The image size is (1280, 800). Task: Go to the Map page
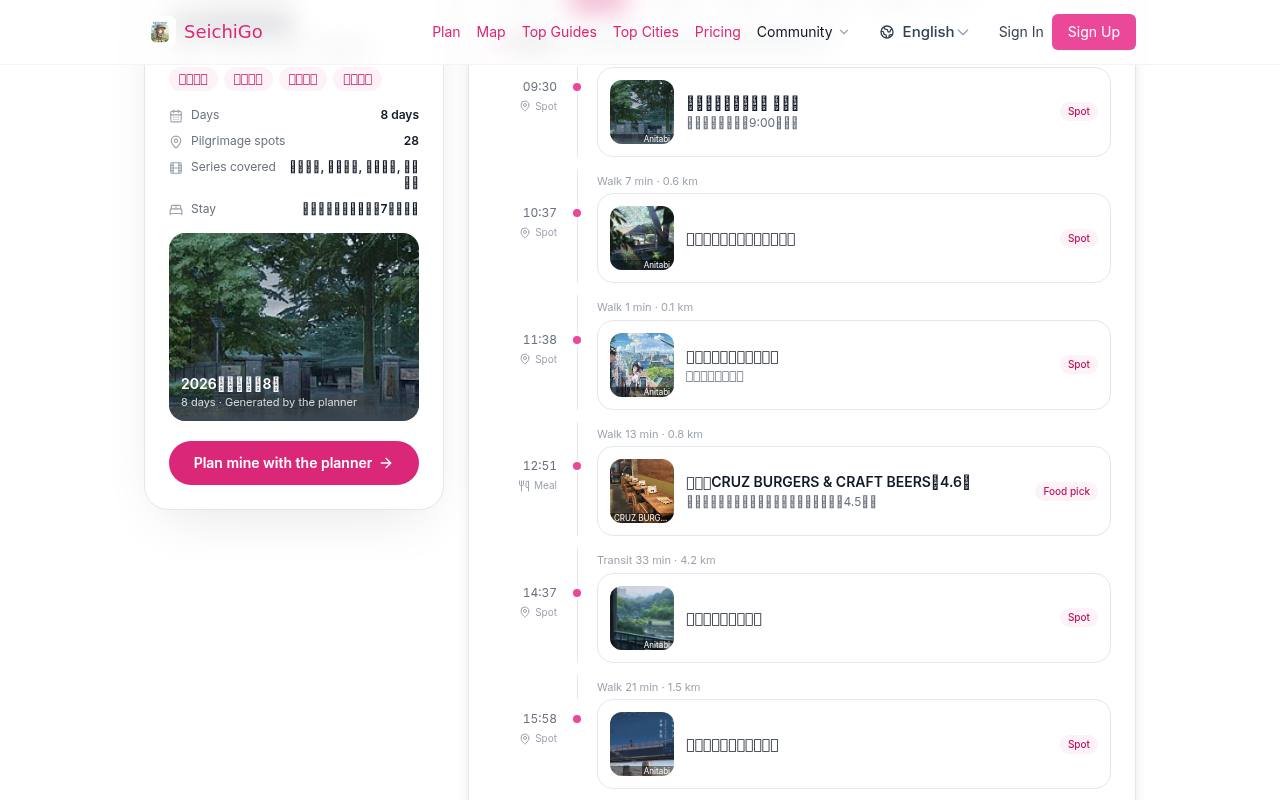click(x=491, y=32)
